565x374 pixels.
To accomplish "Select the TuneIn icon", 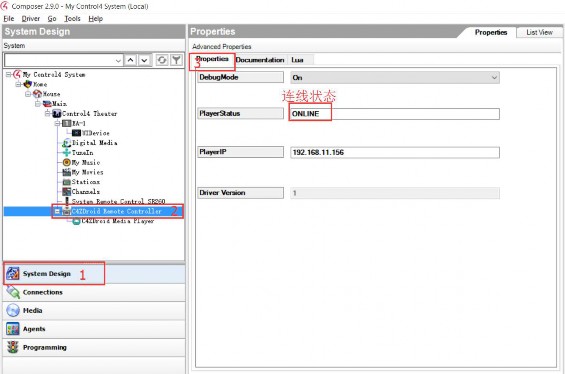I will (x=67, y=153).
